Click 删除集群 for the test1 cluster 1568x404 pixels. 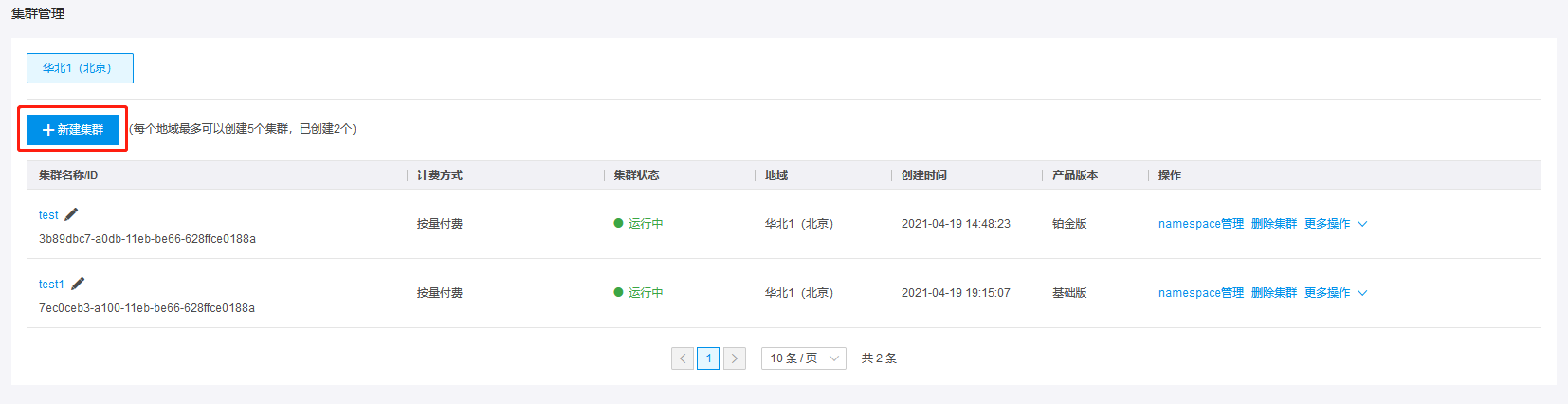[1274, 293]
